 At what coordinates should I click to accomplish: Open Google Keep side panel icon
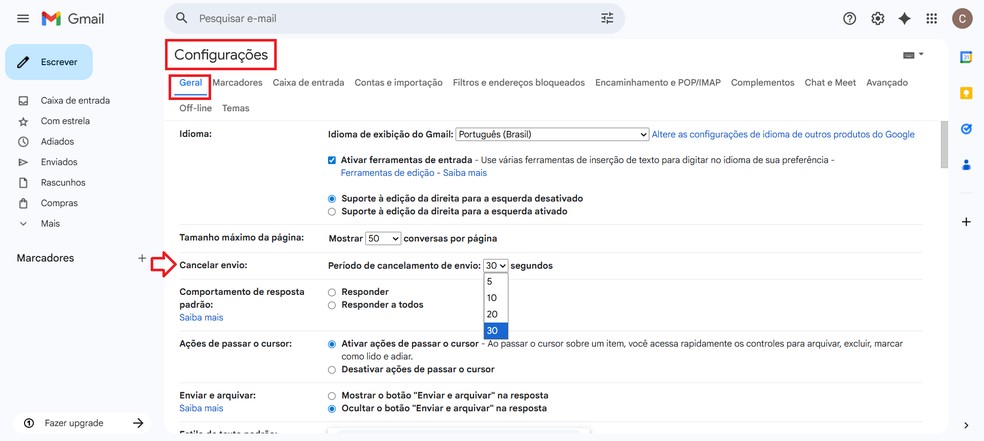click(x=966, y=93)
